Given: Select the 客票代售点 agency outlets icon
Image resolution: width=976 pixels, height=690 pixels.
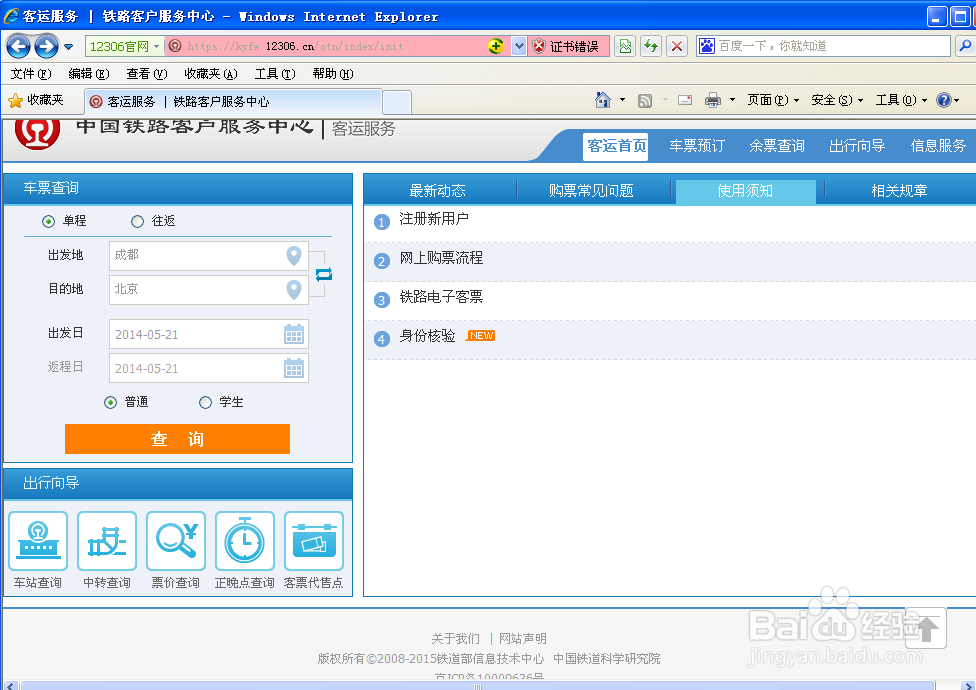Looking at the screenshot, I should click(x=314, y=540).
